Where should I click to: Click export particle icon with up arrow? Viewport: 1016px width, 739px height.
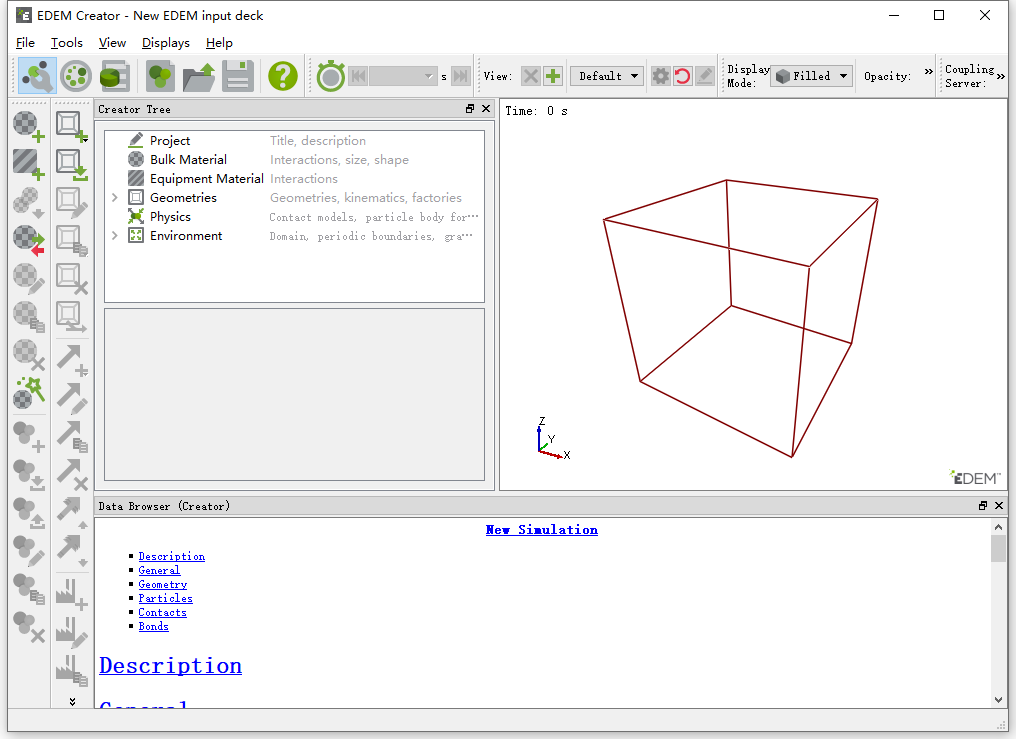[29, 513]
